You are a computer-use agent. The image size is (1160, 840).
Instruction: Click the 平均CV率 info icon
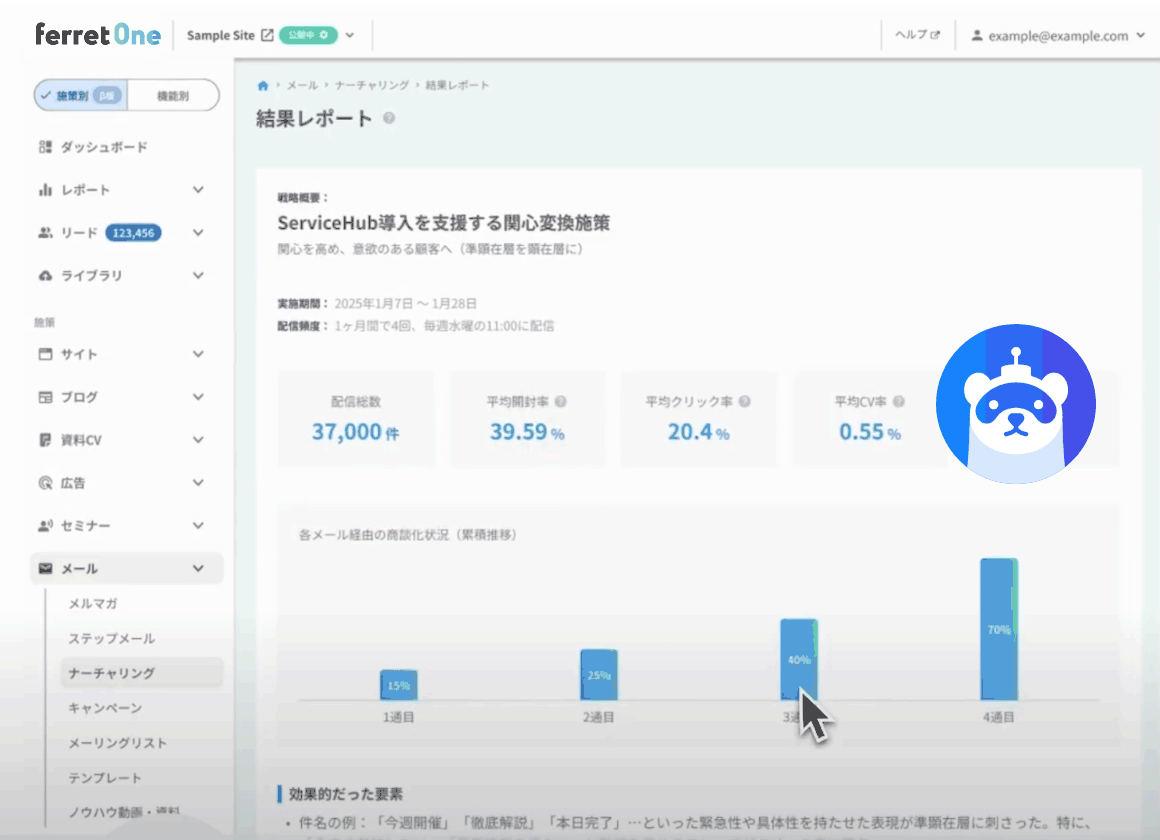pos(899,401)
